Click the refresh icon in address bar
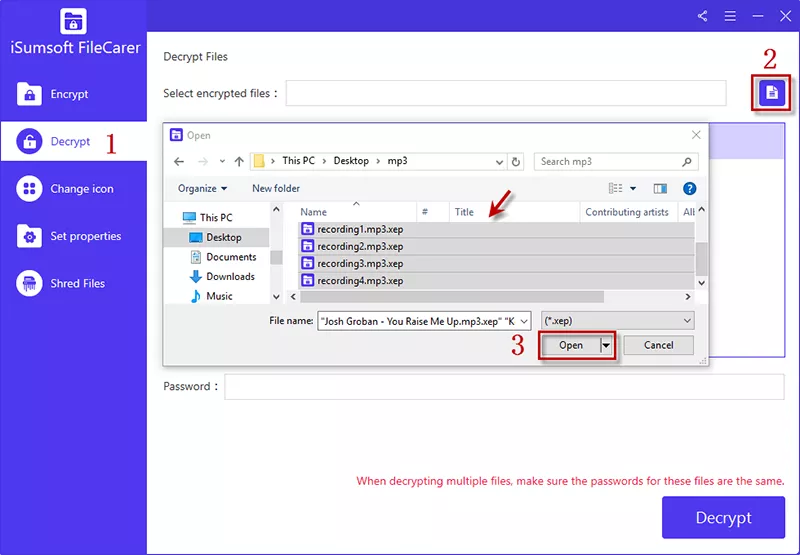Screen dimensions: 800x555 coord(516,161)
